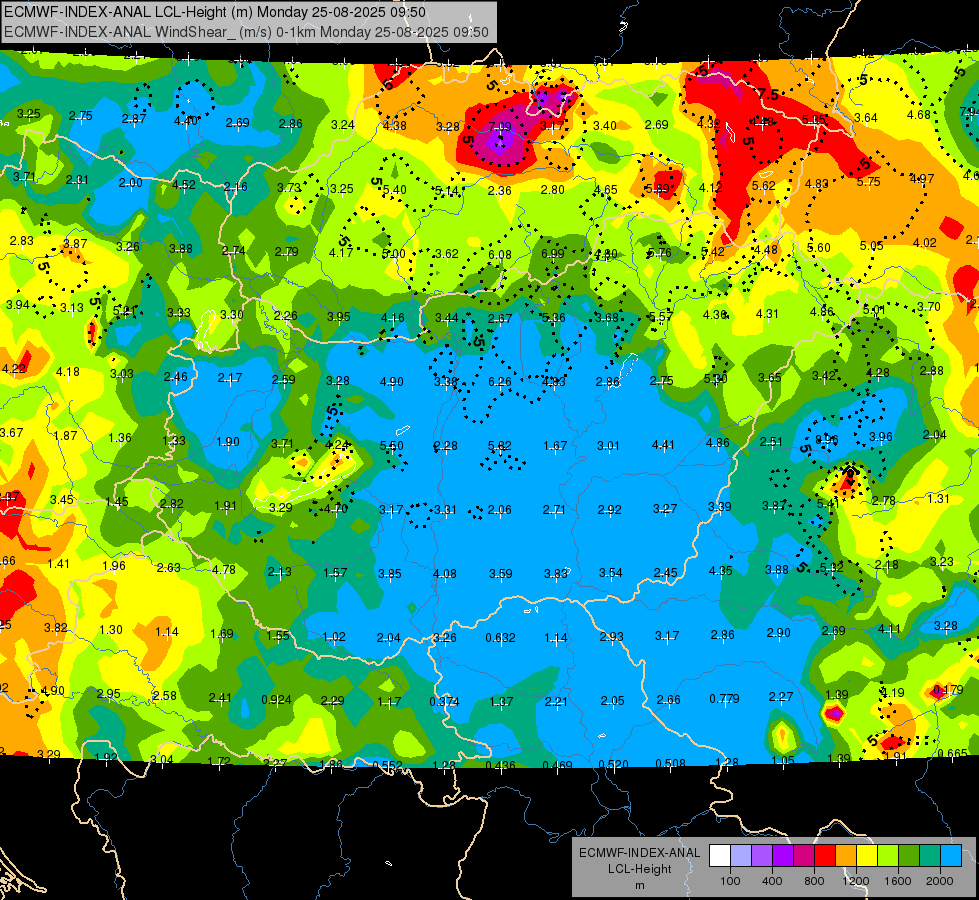
Task: Click the legend tick label 800
Action: coord(814,881)
